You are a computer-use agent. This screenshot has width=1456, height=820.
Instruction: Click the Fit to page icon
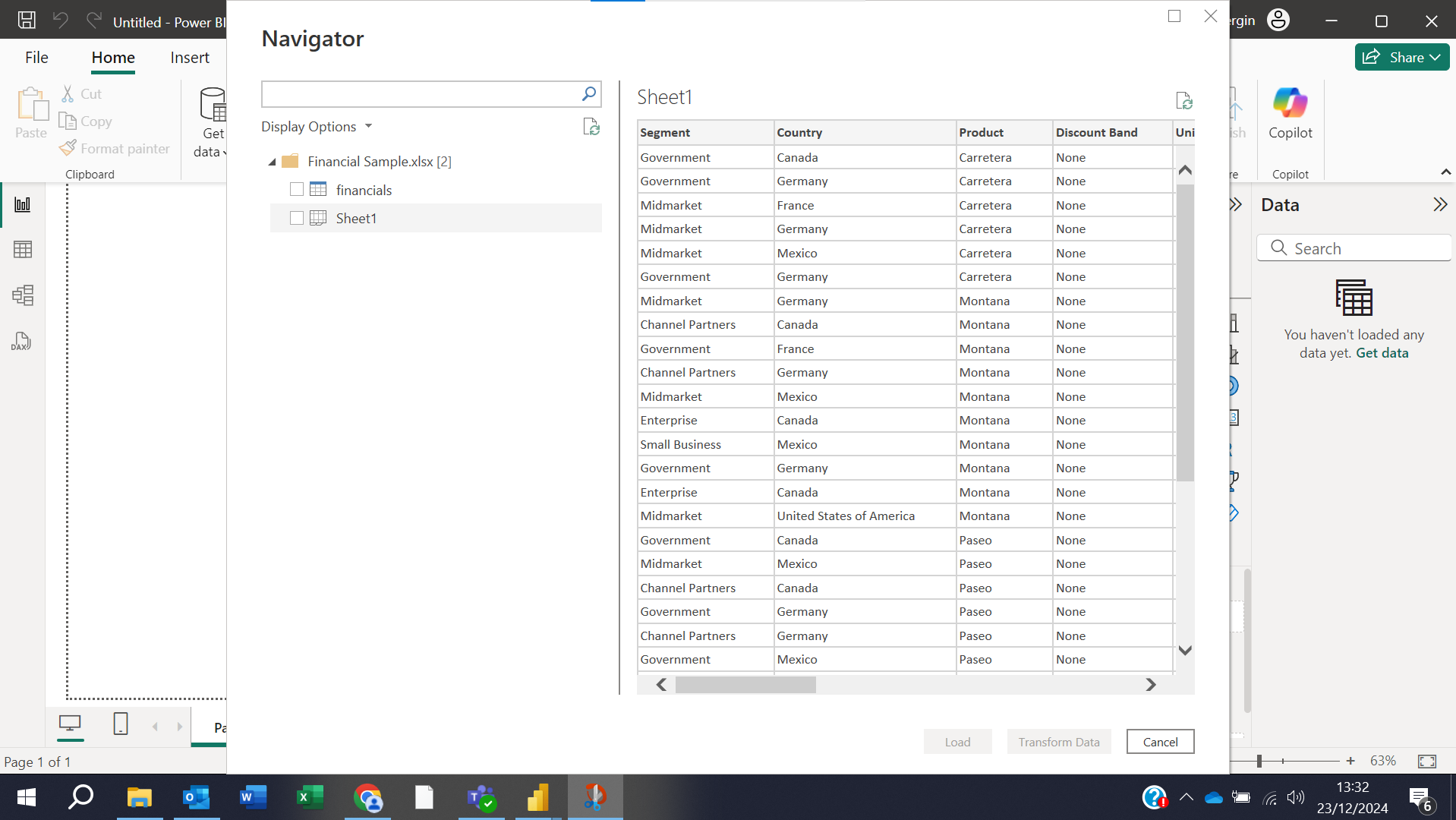tap(1427, 761)
